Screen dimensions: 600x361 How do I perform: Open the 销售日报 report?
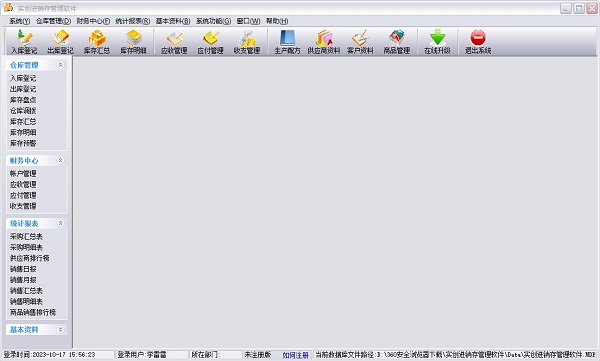click(x=23, y=269)
